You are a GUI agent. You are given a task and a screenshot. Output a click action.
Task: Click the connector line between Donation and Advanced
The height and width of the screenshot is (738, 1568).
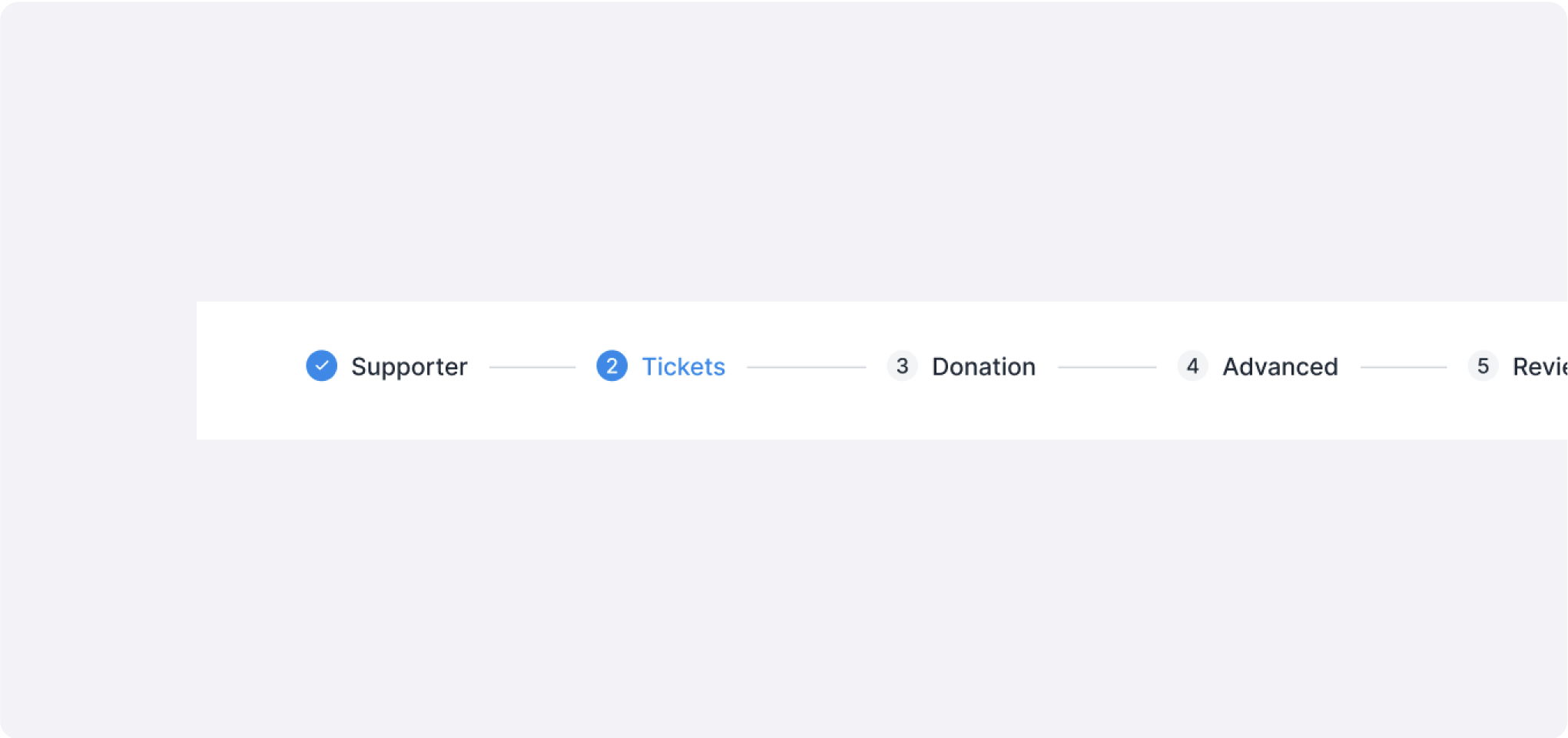click(1106, 367)
